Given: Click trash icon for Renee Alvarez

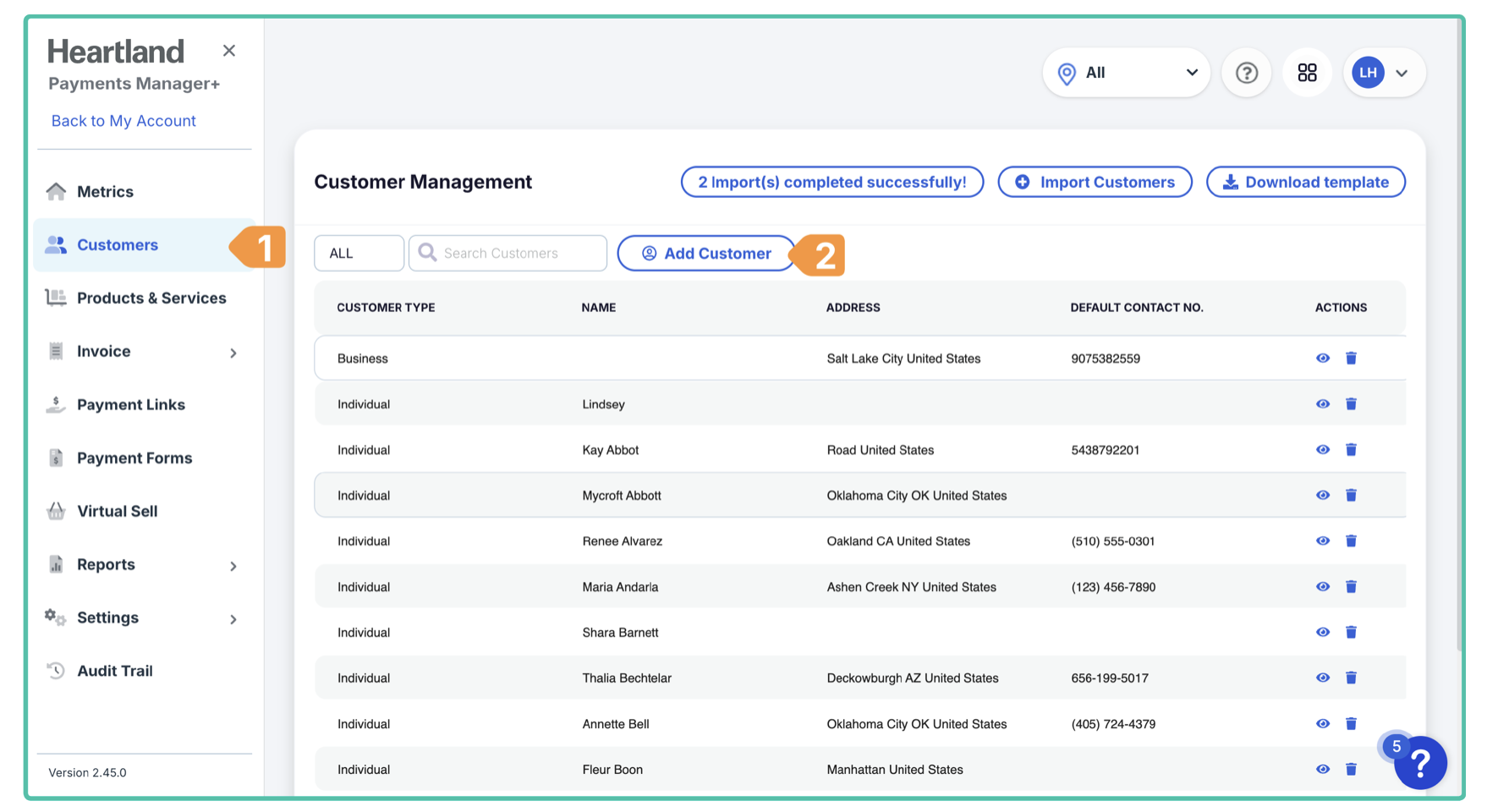Looking at the screenshot, I should click(1351, 541).
